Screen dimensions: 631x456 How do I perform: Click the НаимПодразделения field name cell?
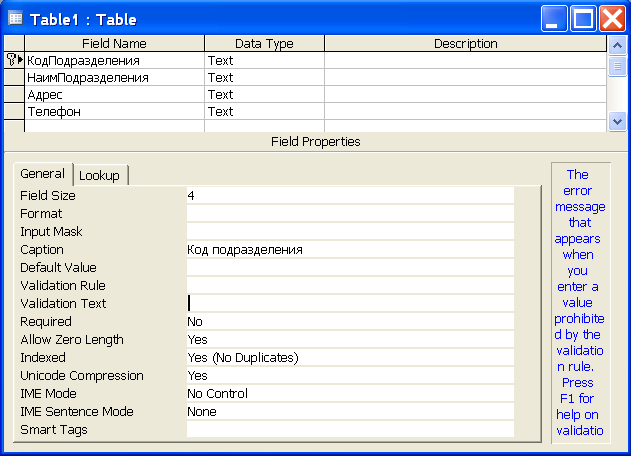114,78
